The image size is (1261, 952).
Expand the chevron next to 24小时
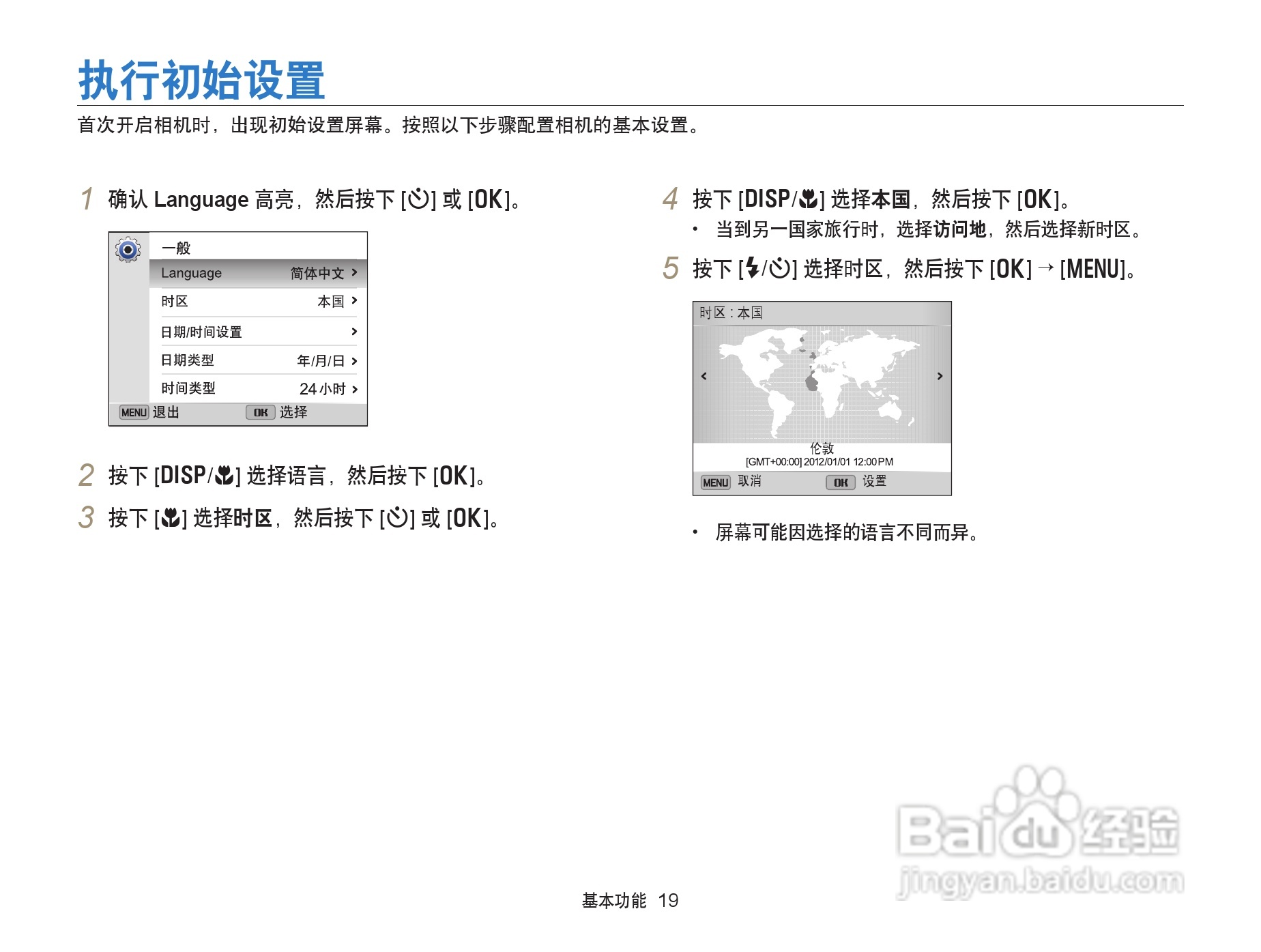[354, 389]
